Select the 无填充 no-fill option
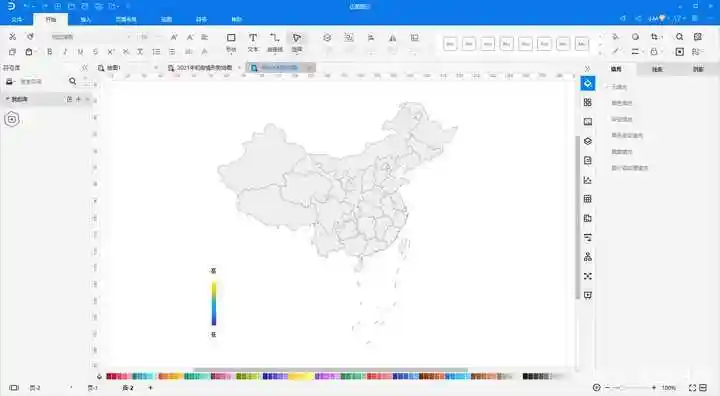This screenshot has width=720, height=396. tap(619, 87)
